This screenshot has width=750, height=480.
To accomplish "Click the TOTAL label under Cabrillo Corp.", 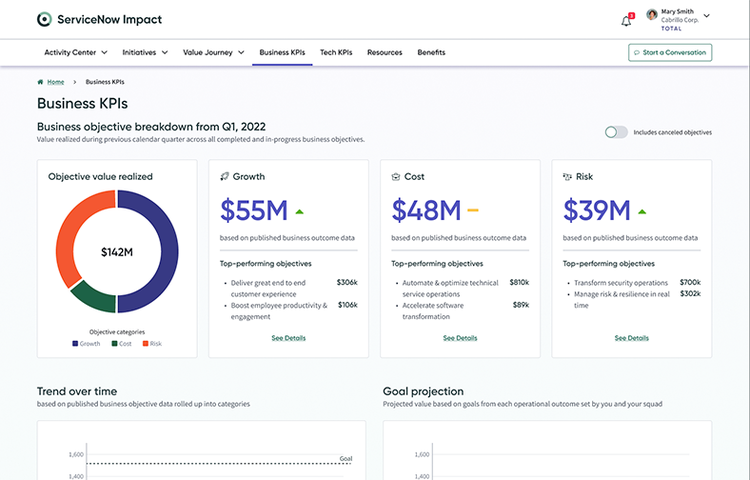I will pyautogui.click(x=671, y=29).
